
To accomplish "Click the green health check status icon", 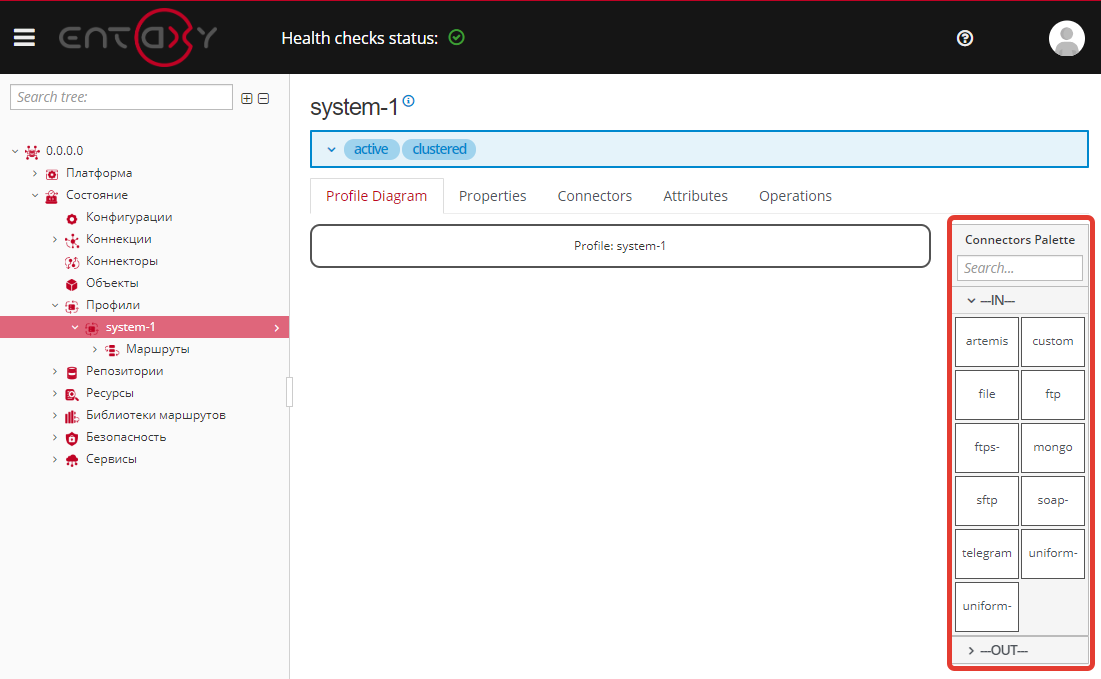I will click(x=457, y=38).
